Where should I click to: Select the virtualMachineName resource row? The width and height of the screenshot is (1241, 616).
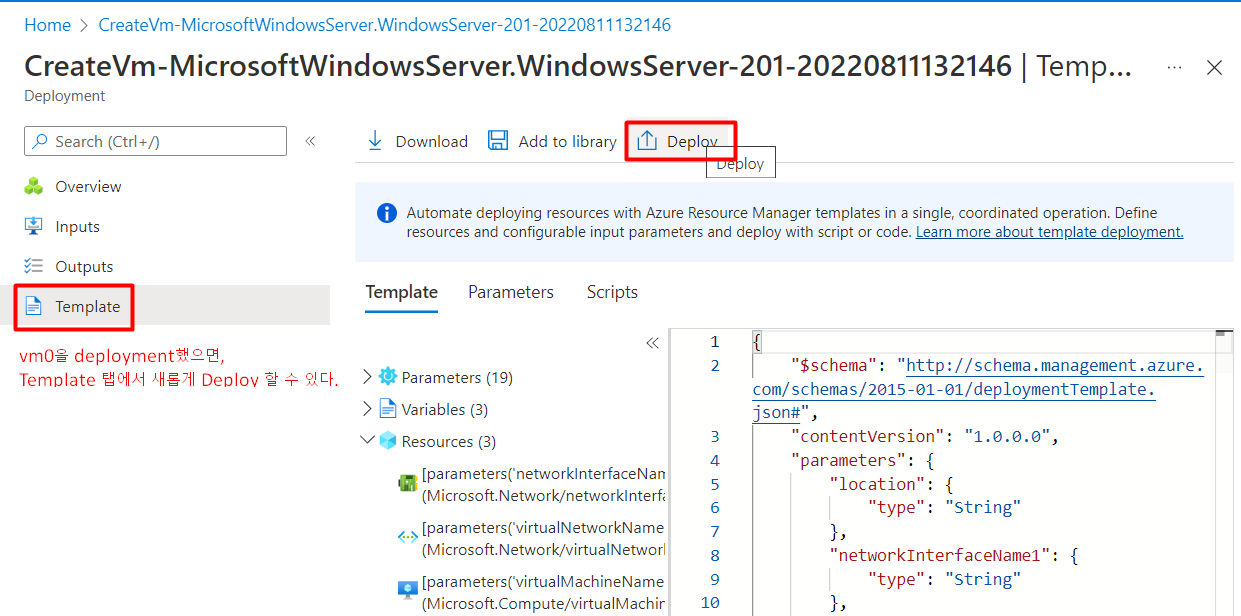tap(531, 591)
